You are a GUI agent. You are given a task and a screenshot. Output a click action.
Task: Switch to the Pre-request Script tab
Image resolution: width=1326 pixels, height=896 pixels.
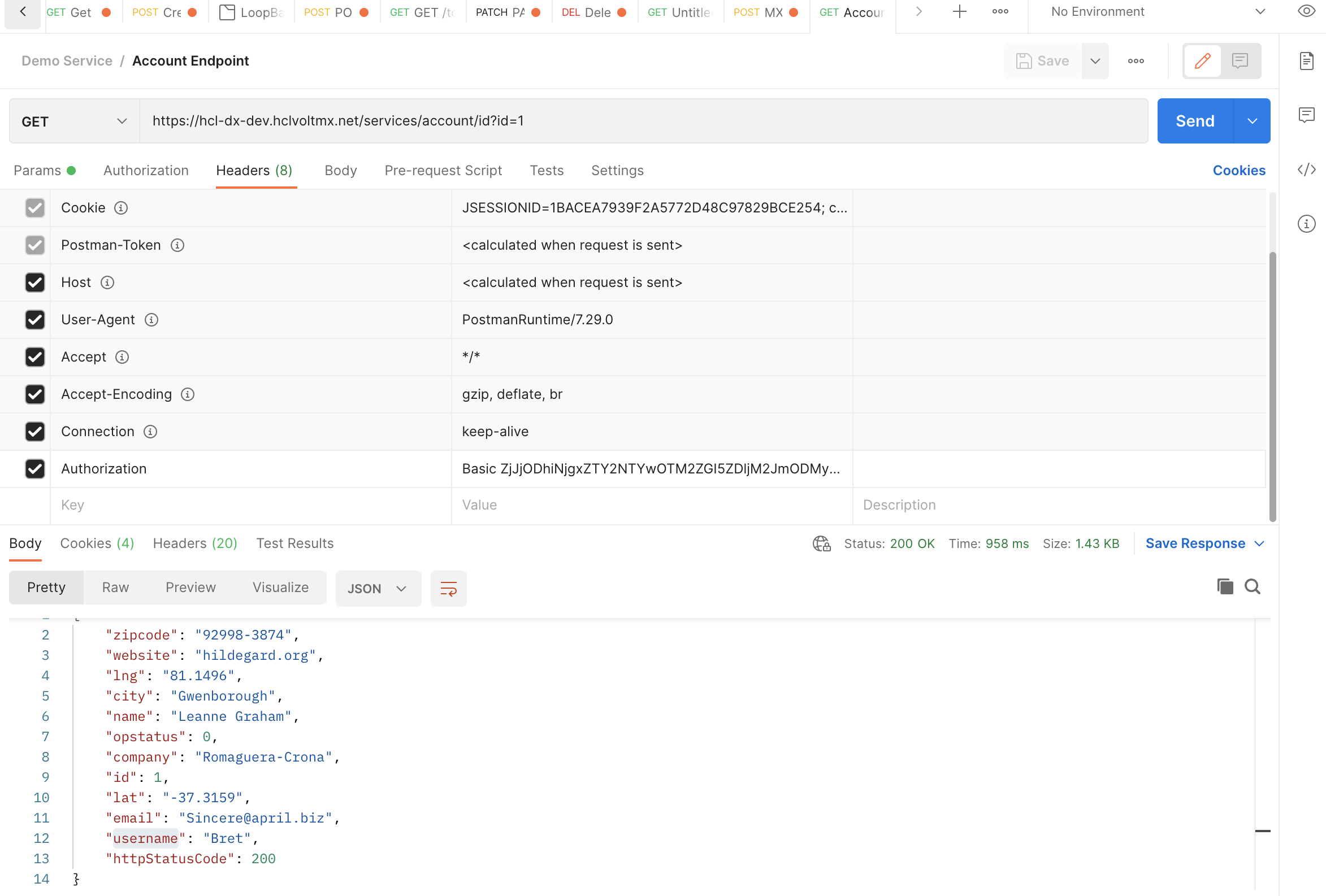click(x=443, y=170)
